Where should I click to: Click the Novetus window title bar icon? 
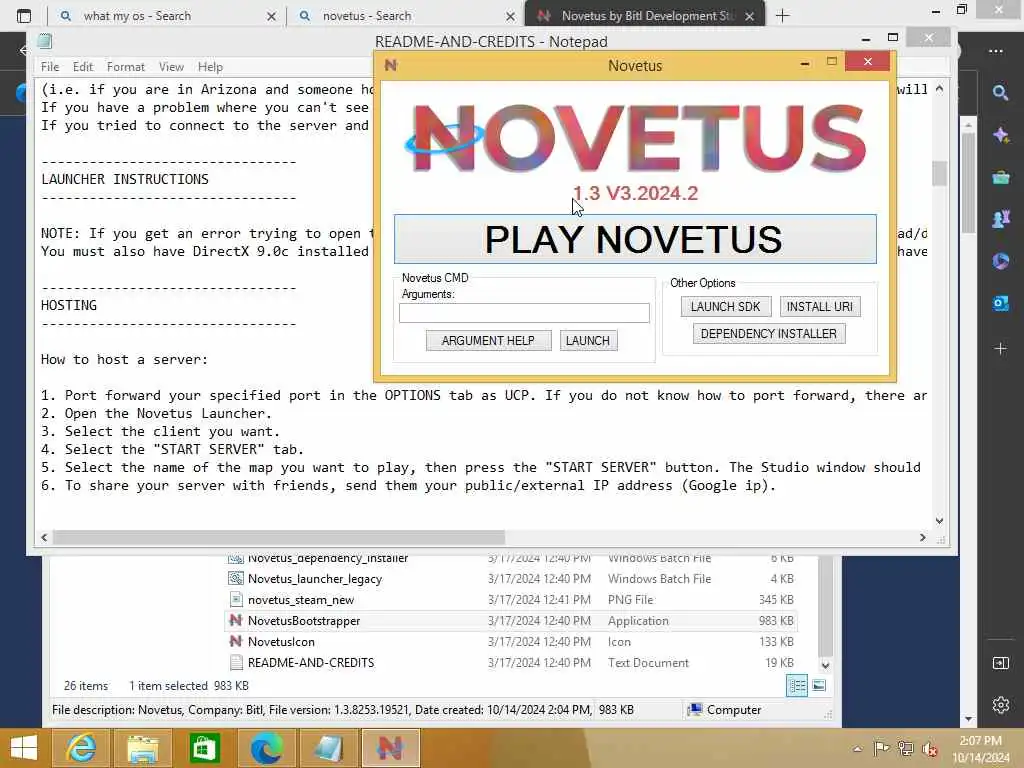click(x=391, y=65)
